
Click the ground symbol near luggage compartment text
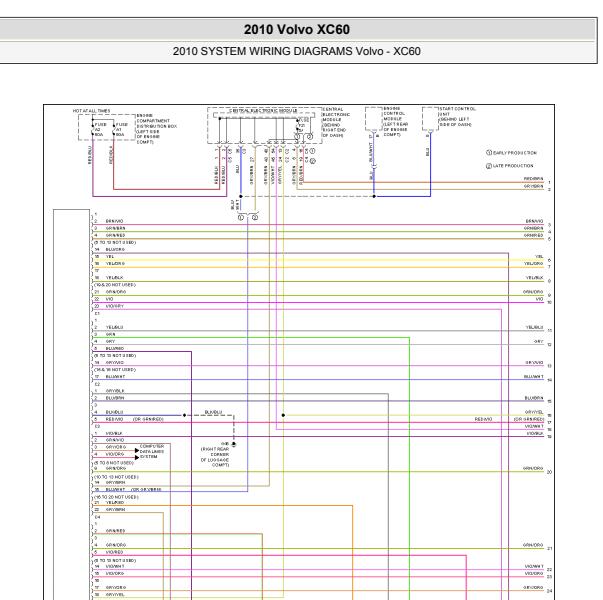point(233,444)
